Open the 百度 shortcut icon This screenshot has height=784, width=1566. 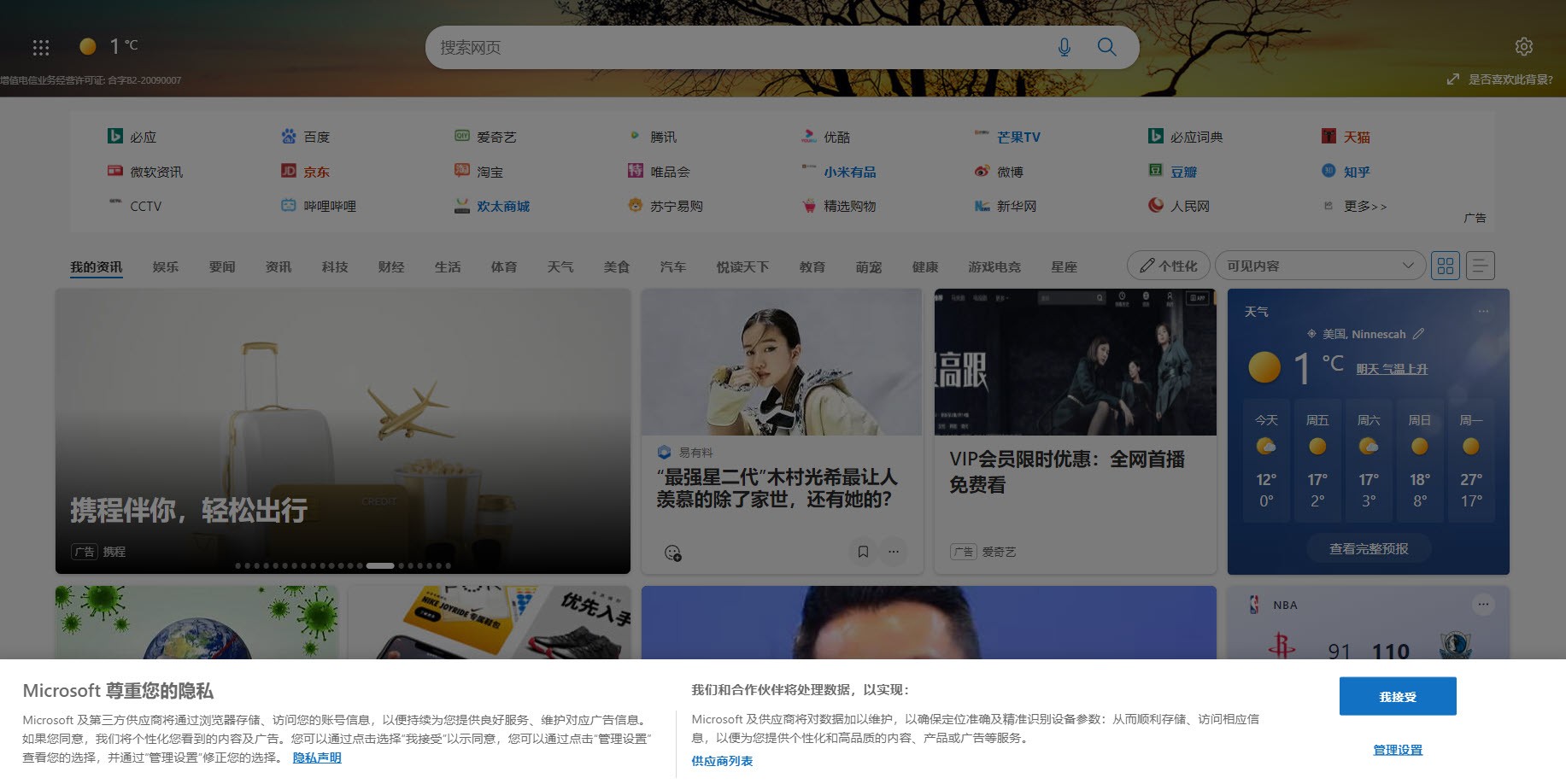pyautogui.click(x=289, y=136)
